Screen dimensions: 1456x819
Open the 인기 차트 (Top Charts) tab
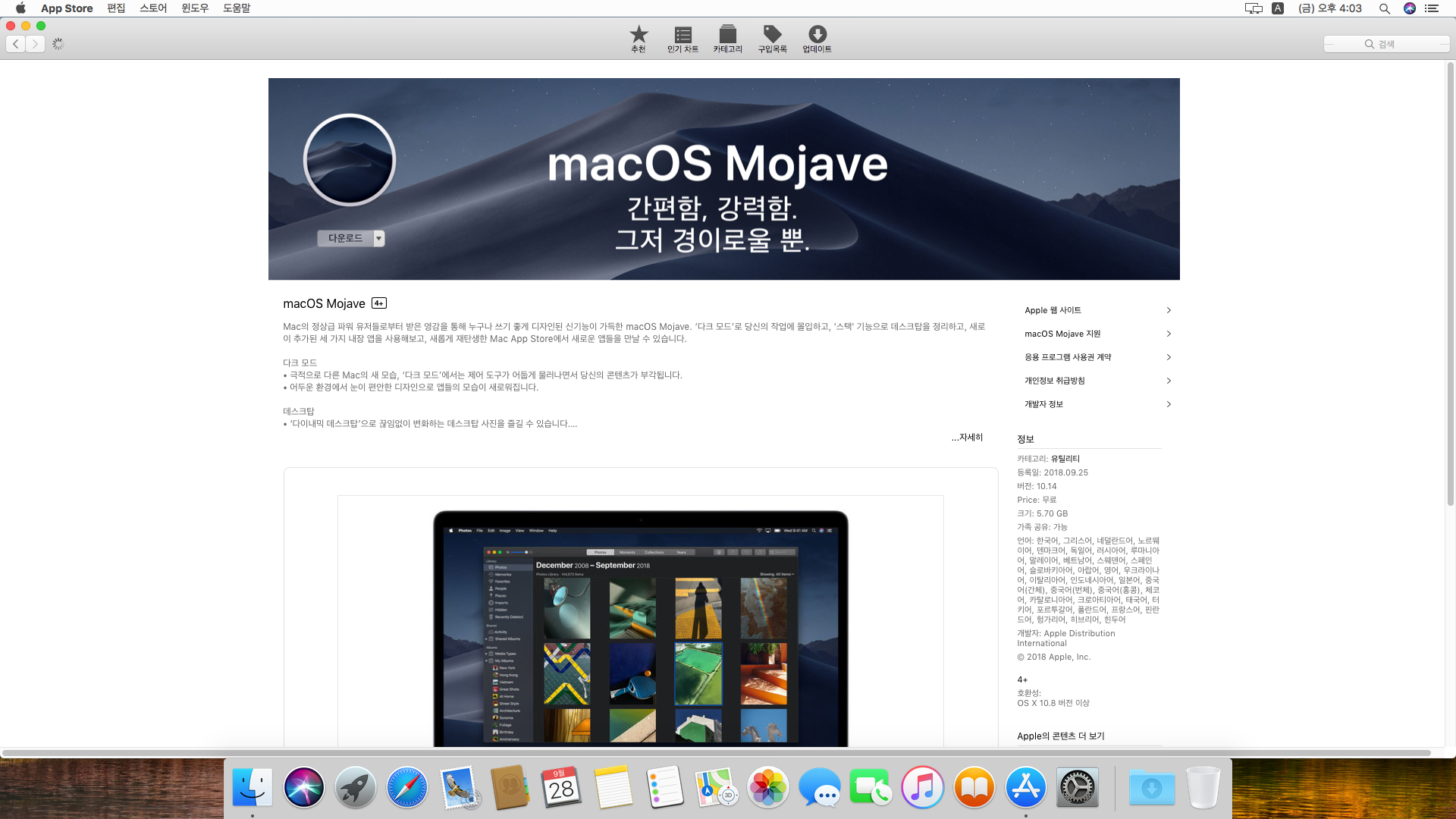682,39
